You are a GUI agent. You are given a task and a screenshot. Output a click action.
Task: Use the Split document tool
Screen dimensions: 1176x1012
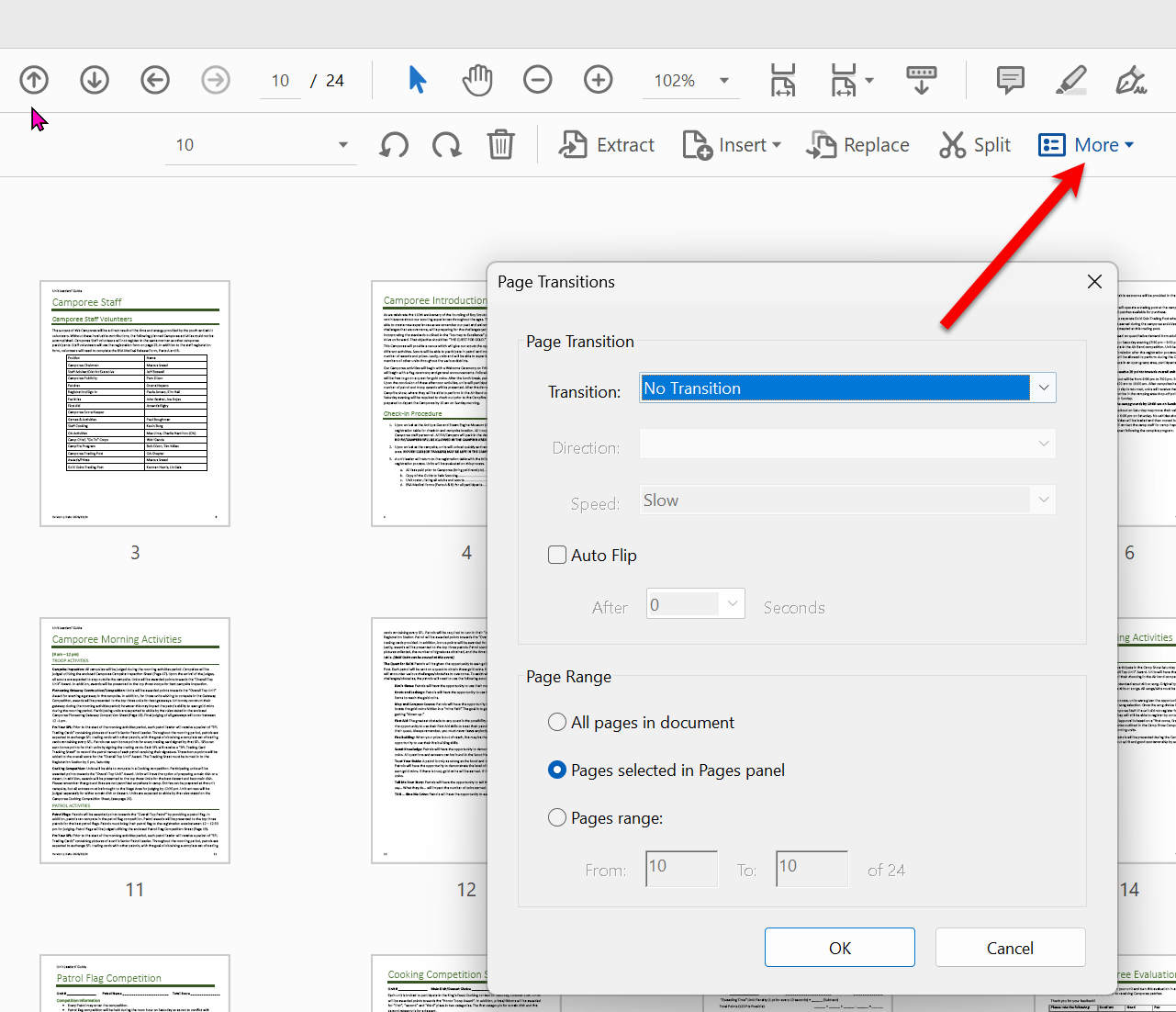(974, 144)
